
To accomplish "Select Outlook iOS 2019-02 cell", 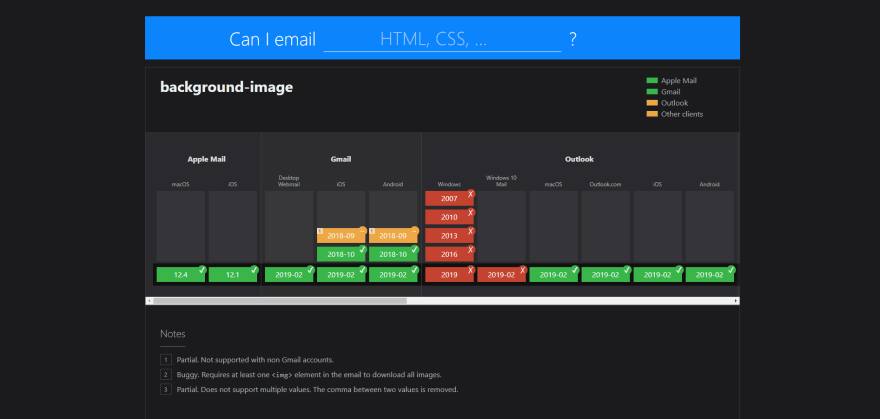I will [x=658, y=275].
